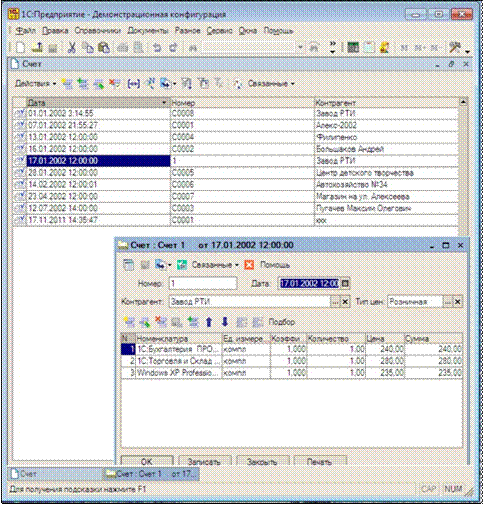Open Тип цен selection ellipsis button
This screenshot has height=508, width=485.
click(448, 302)
